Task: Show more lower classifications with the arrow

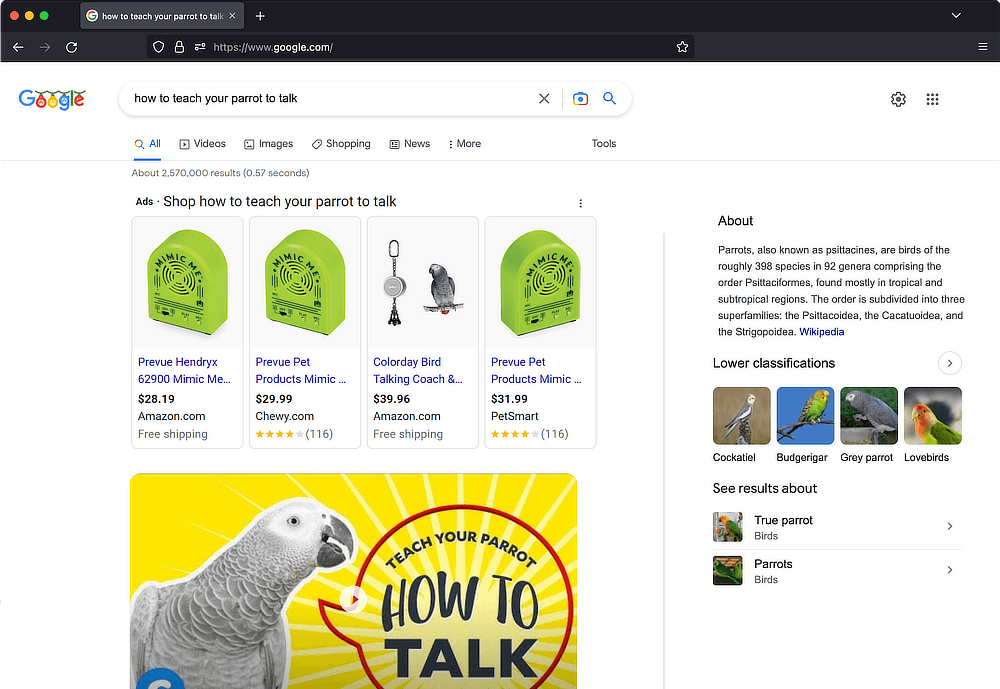Action: (x=950, y=363)
